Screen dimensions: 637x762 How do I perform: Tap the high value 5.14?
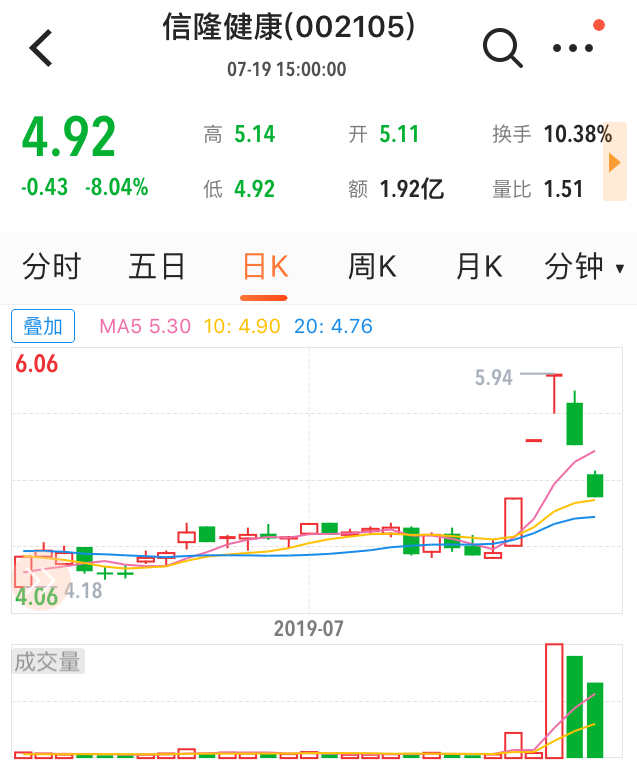tap(255, 134)
